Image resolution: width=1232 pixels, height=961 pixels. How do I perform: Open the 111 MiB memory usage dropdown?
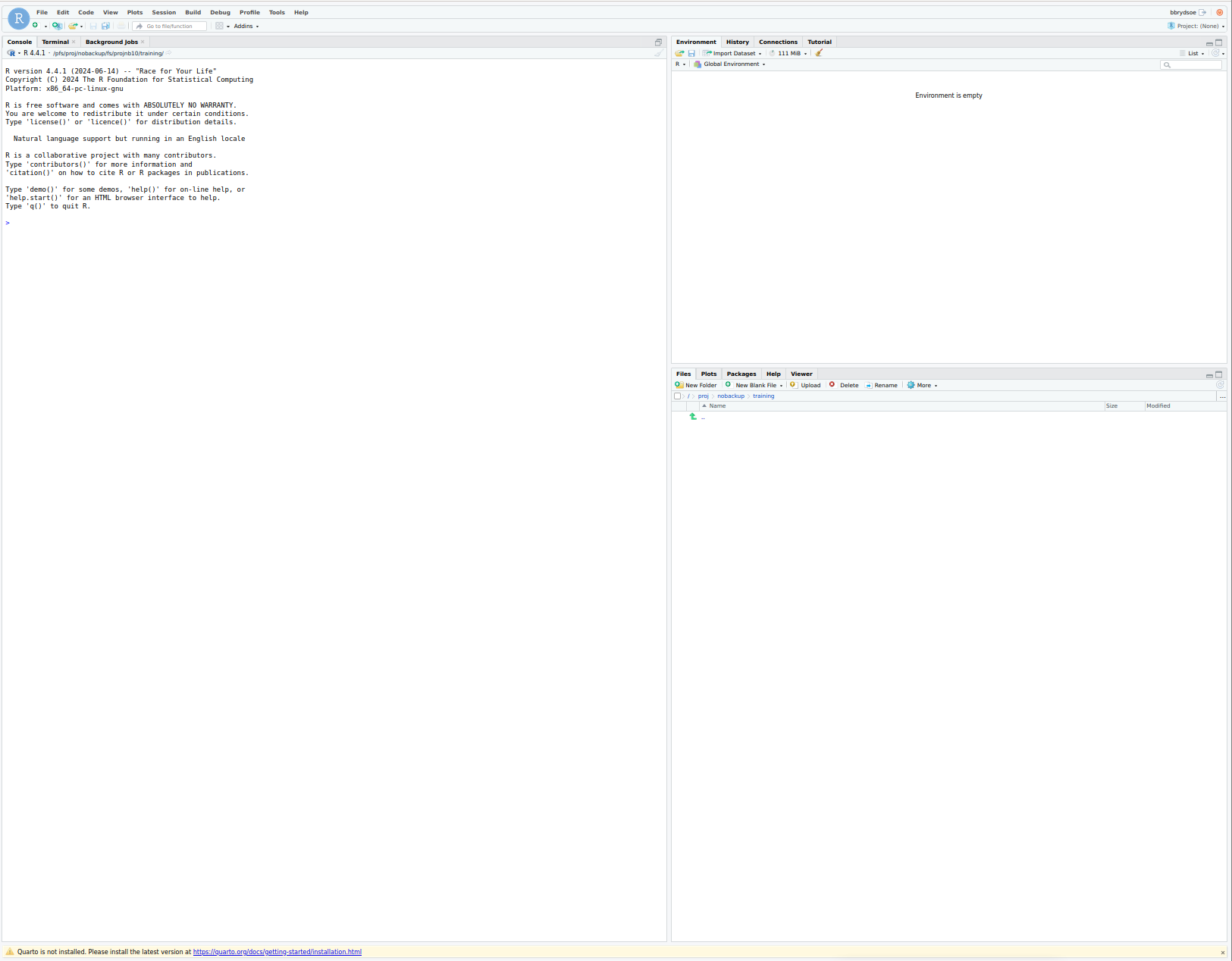(788, 53)
